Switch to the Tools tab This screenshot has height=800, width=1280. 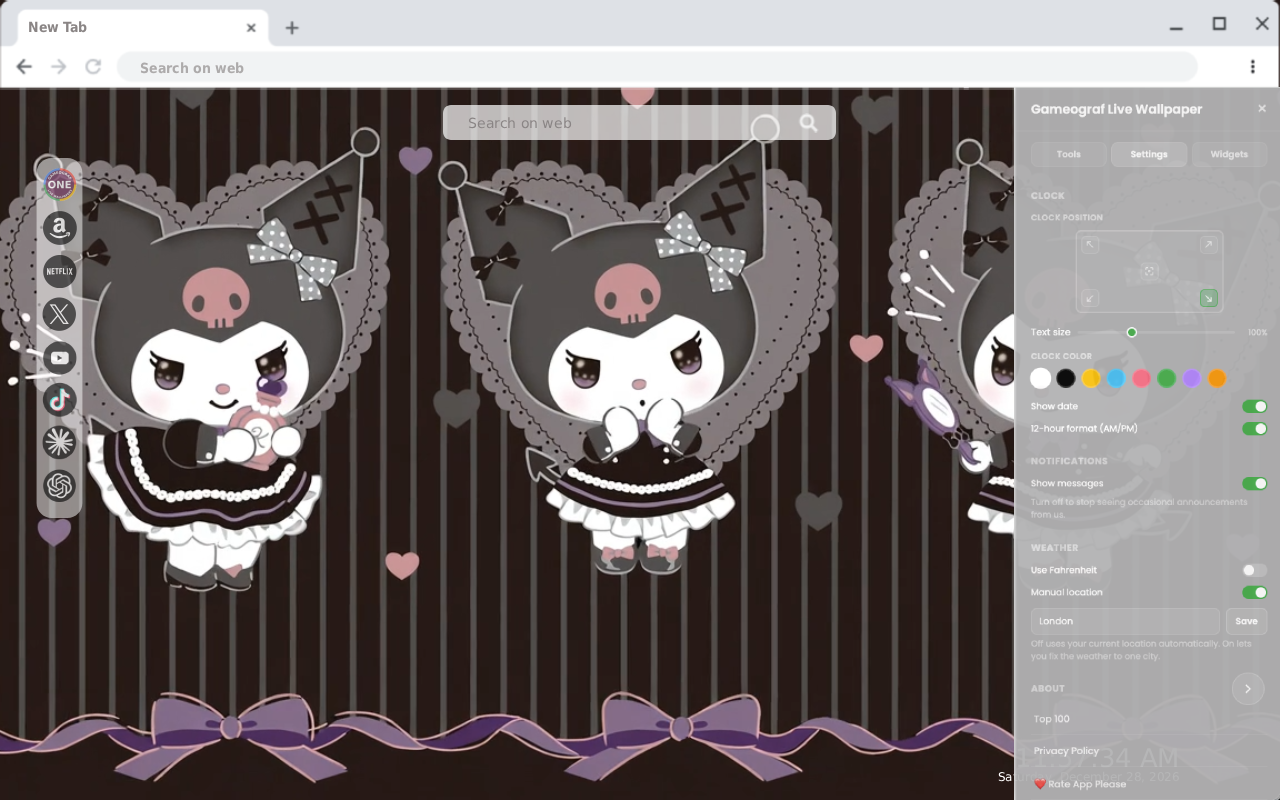click(x=1069, y=154)
